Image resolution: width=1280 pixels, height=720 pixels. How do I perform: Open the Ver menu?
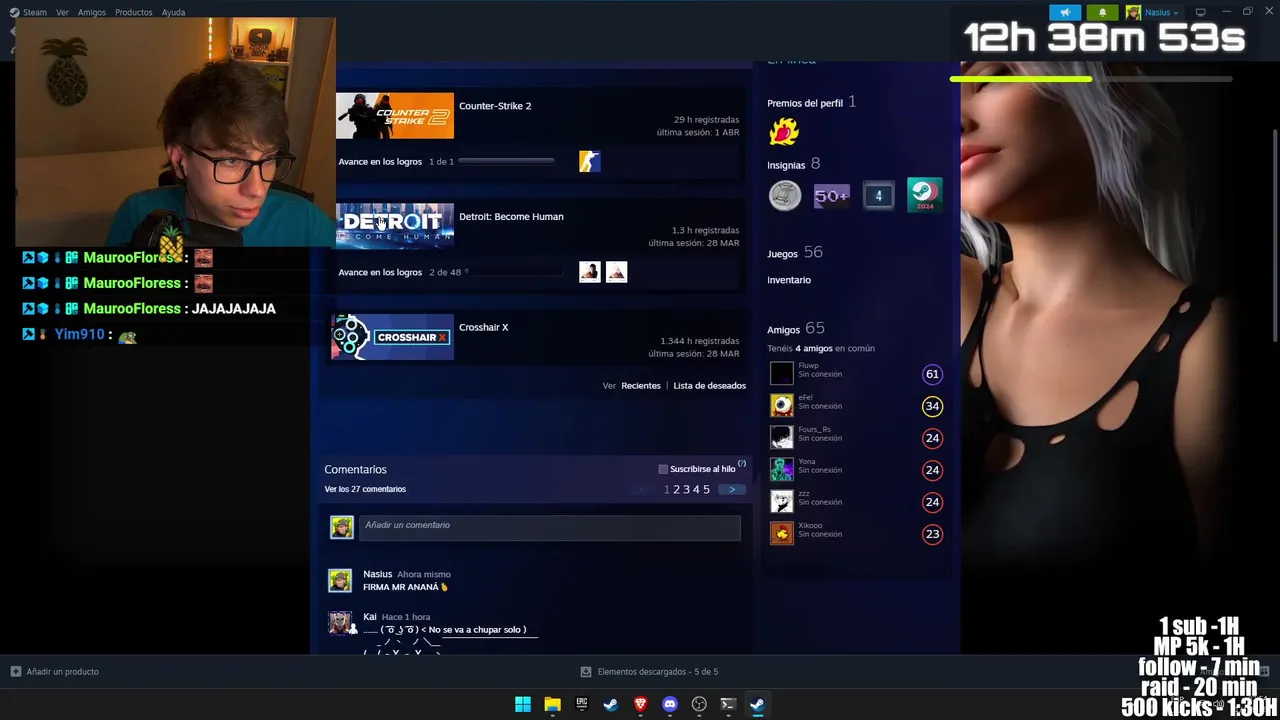coord(62,12)
